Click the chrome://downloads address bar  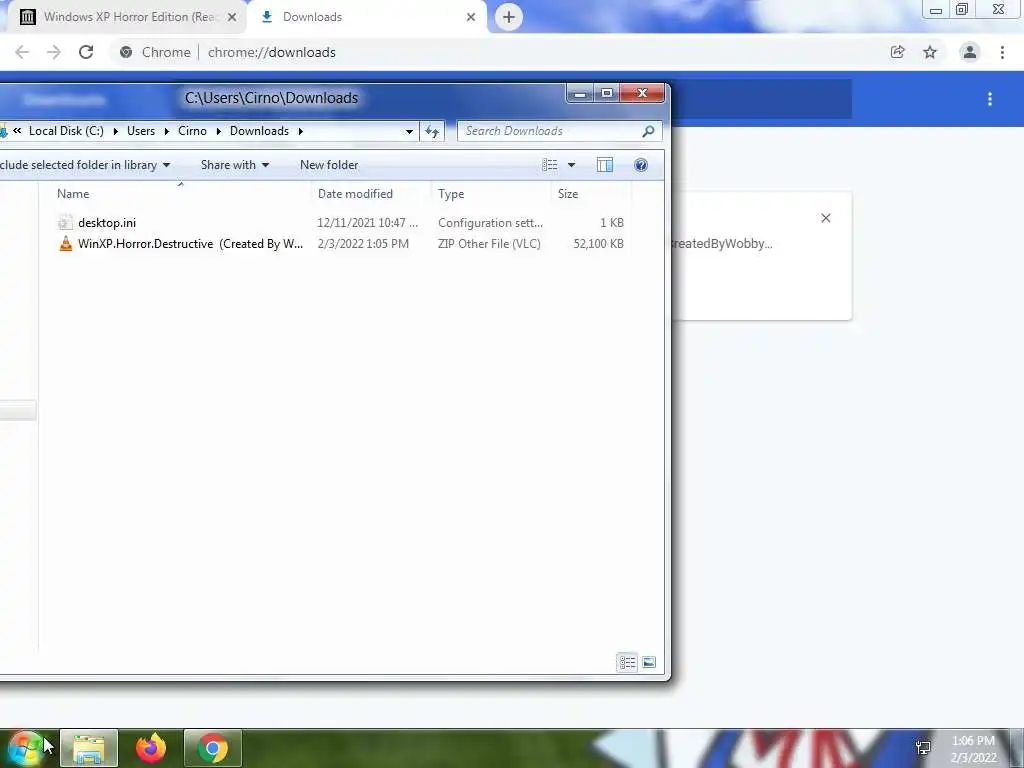pyautogui.click(x=272, y=52)
